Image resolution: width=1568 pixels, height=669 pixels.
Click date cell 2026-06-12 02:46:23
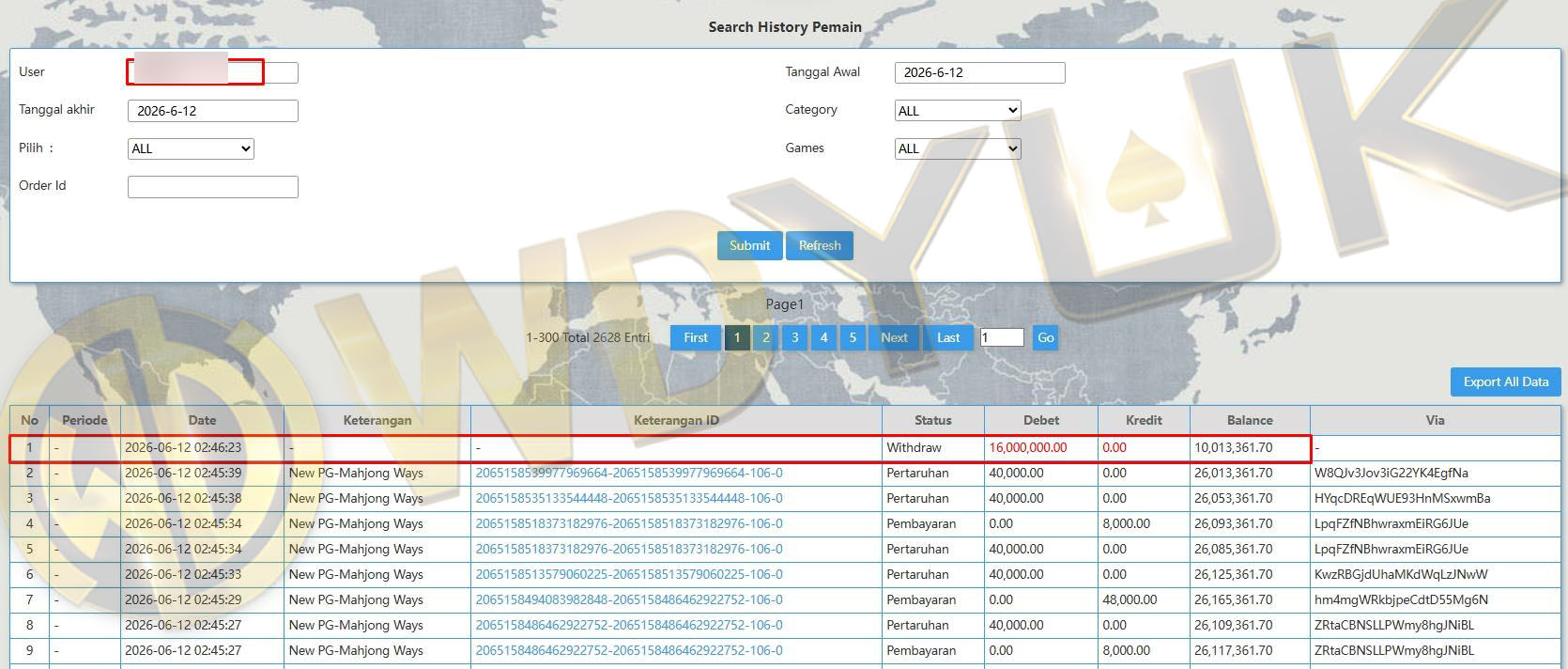coord(183,447)
